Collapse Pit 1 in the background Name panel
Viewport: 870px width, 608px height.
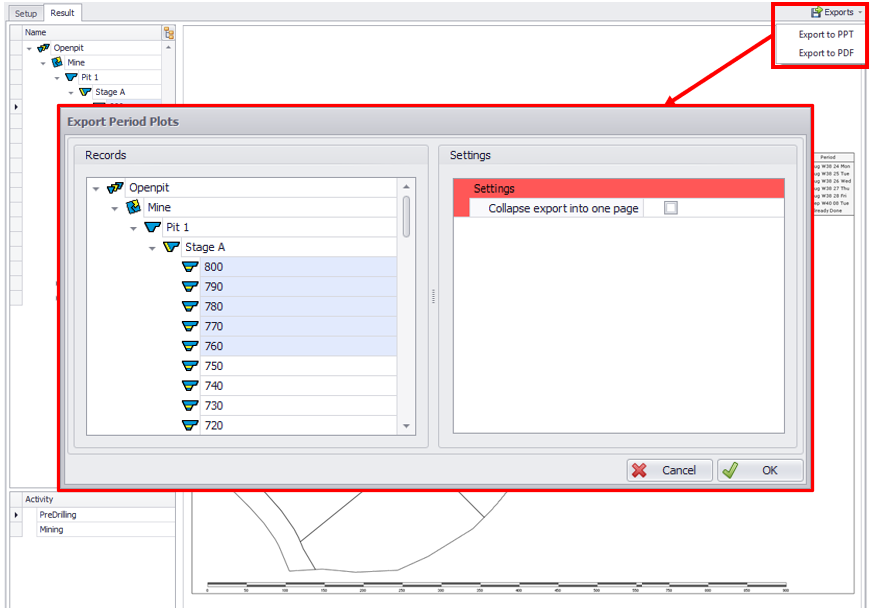point(57,78)
